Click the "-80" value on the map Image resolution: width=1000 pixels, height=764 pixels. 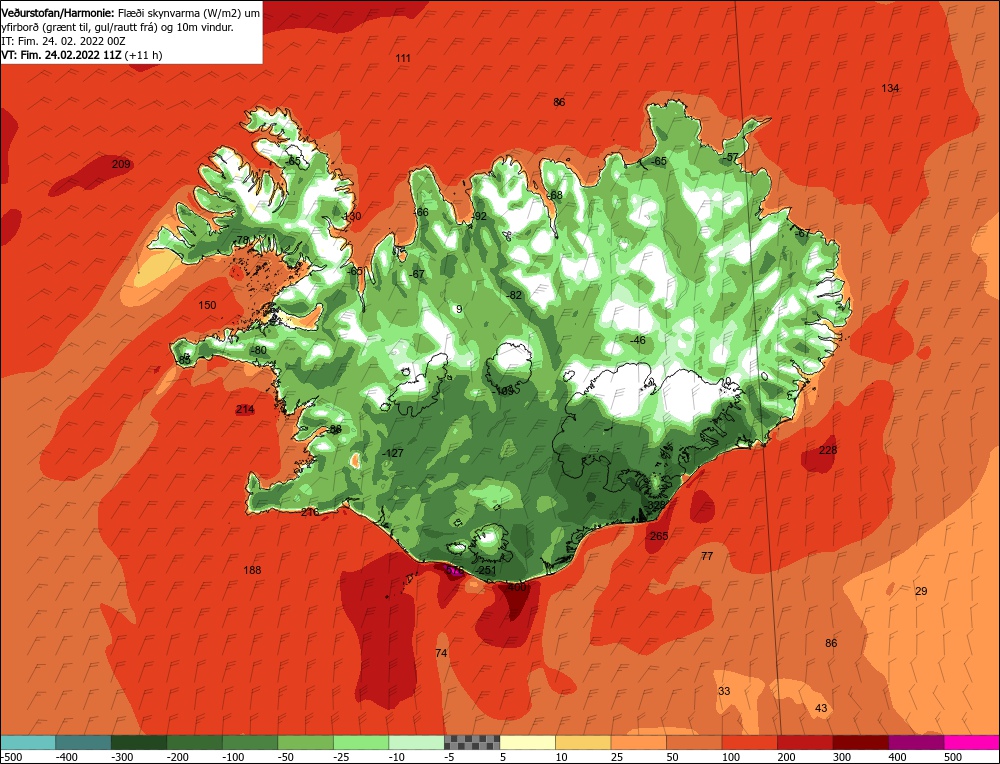tap(259, 350)
